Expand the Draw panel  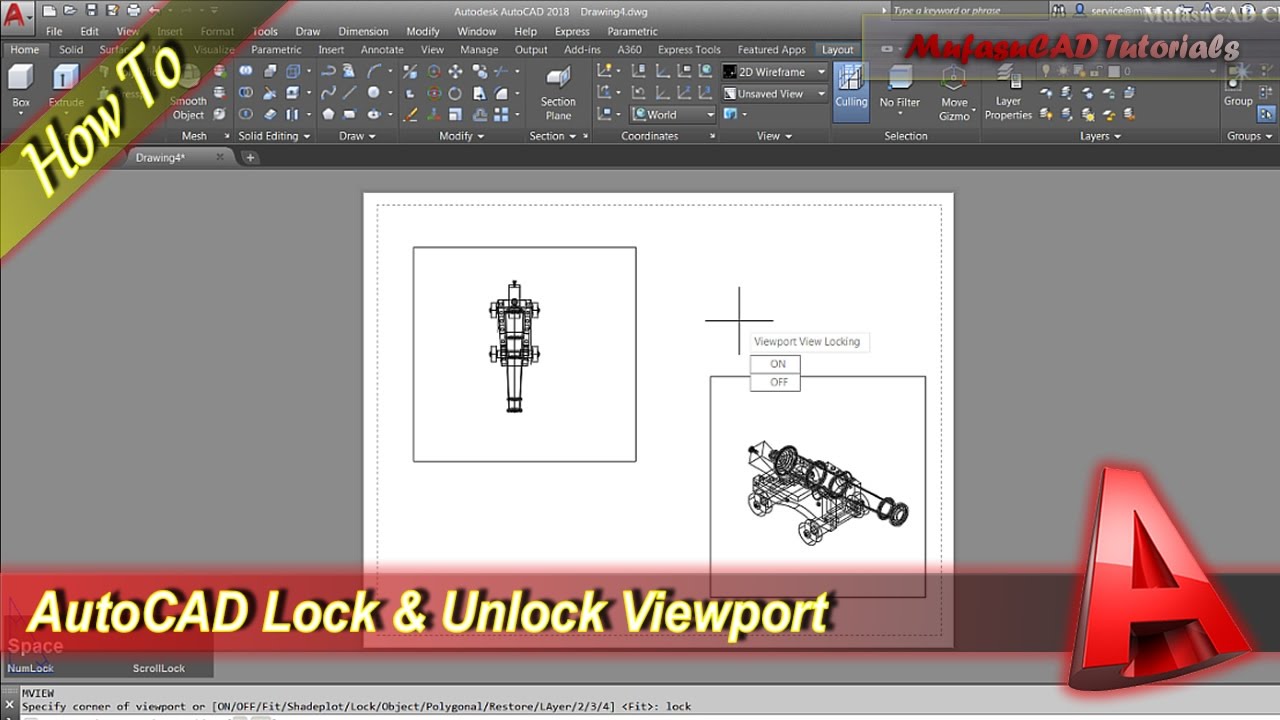[357, 136]
